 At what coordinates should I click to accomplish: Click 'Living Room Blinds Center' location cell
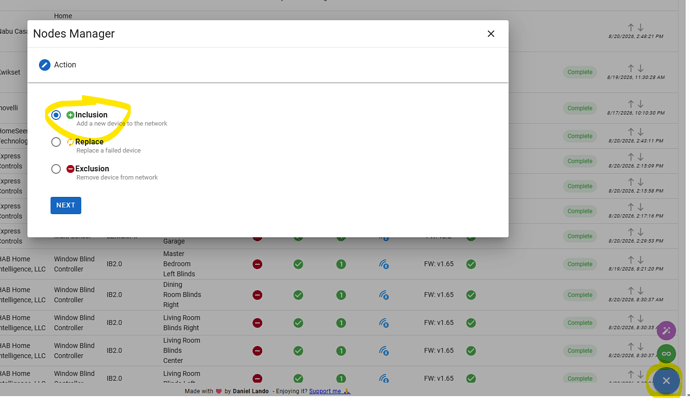tap(181, 350)
